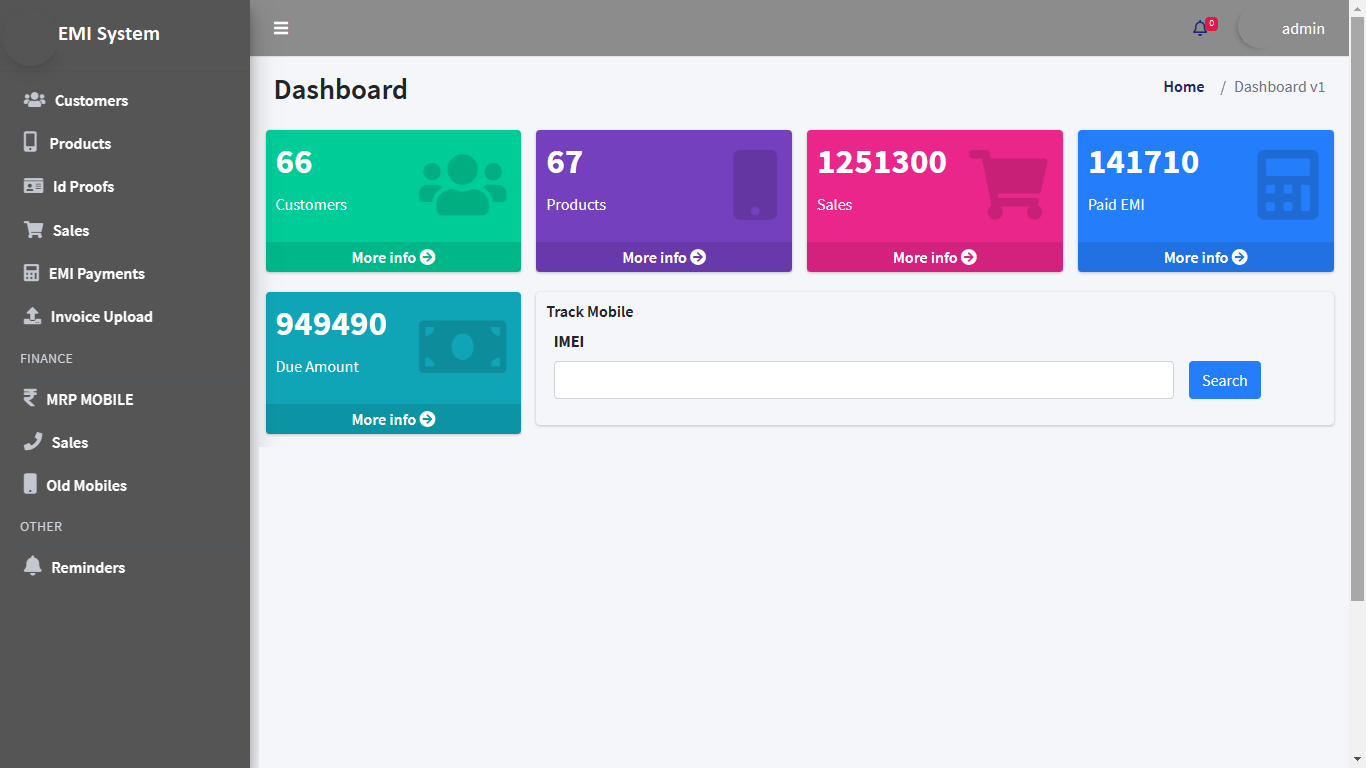Click More info on the Customers card

393,258
